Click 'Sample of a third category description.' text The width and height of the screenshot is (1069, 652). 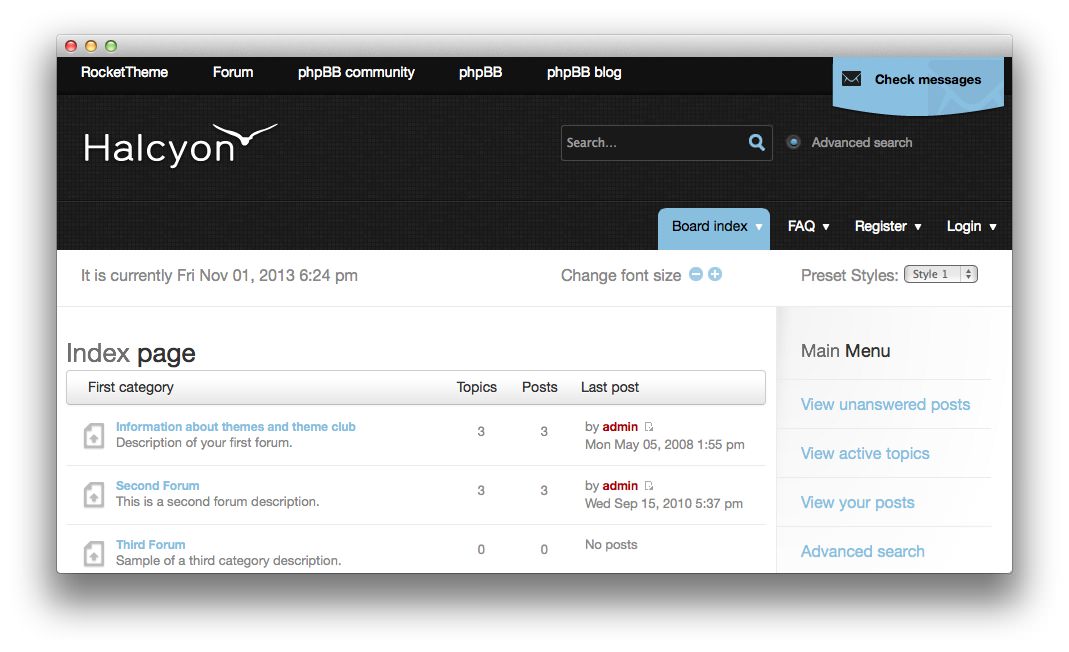228,561
